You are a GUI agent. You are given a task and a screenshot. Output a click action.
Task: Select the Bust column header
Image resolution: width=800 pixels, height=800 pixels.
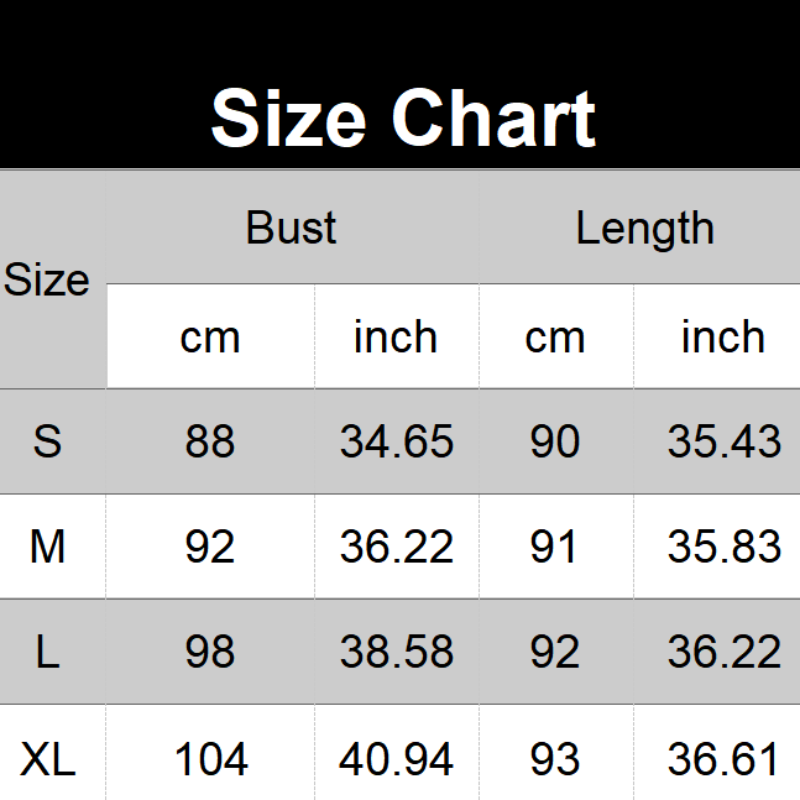(291, 228)
